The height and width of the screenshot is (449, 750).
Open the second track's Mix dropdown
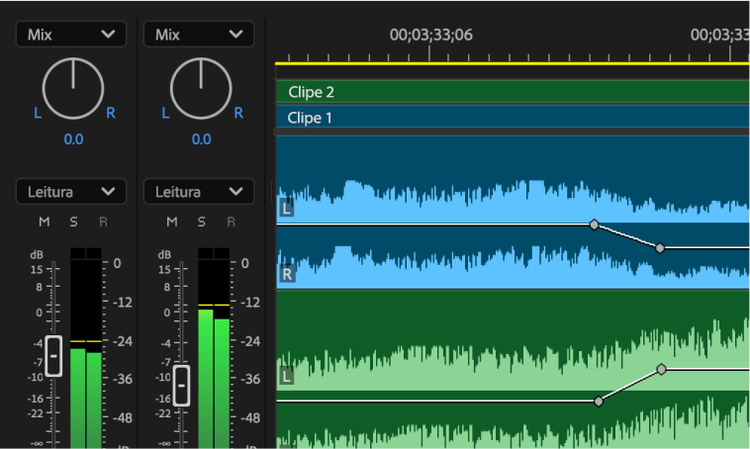198,34
